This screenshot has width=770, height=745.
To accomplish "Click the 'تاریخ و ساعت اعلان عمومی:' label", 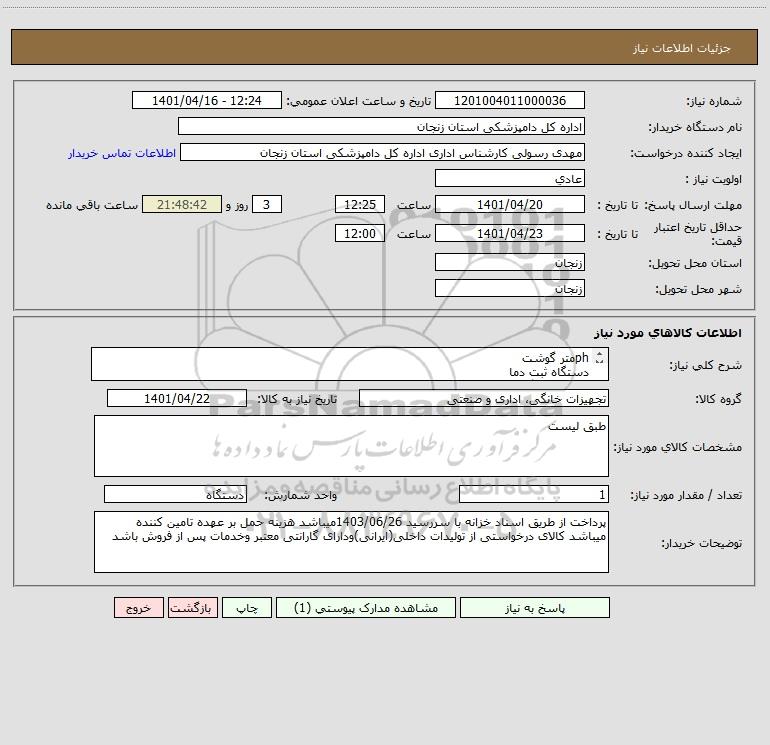I will [359, 101].
